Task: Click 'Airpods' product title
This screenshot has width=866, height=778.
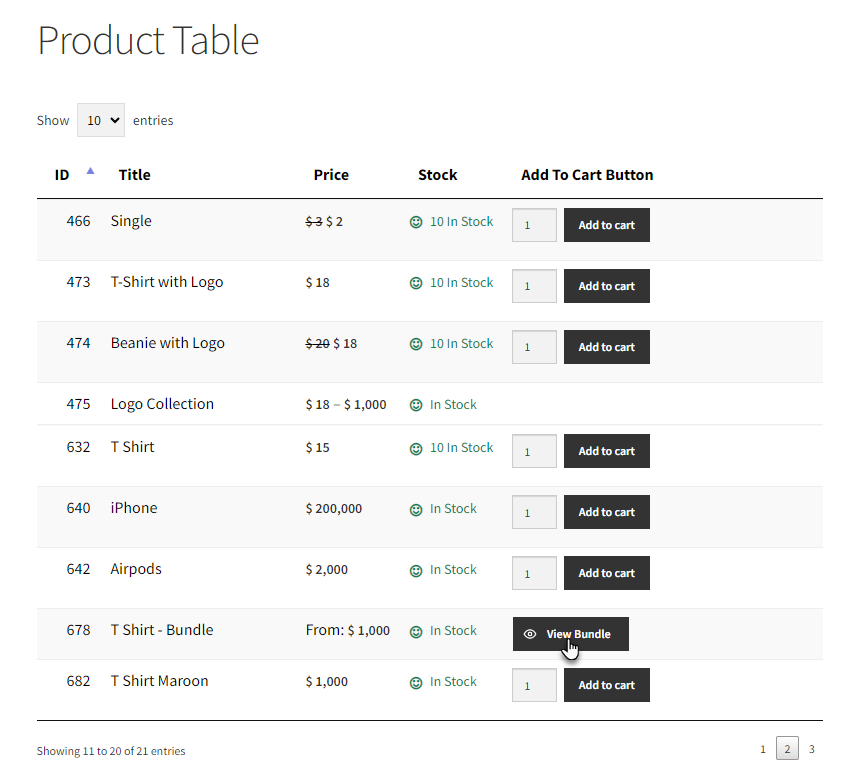Action: click(136, 569)
